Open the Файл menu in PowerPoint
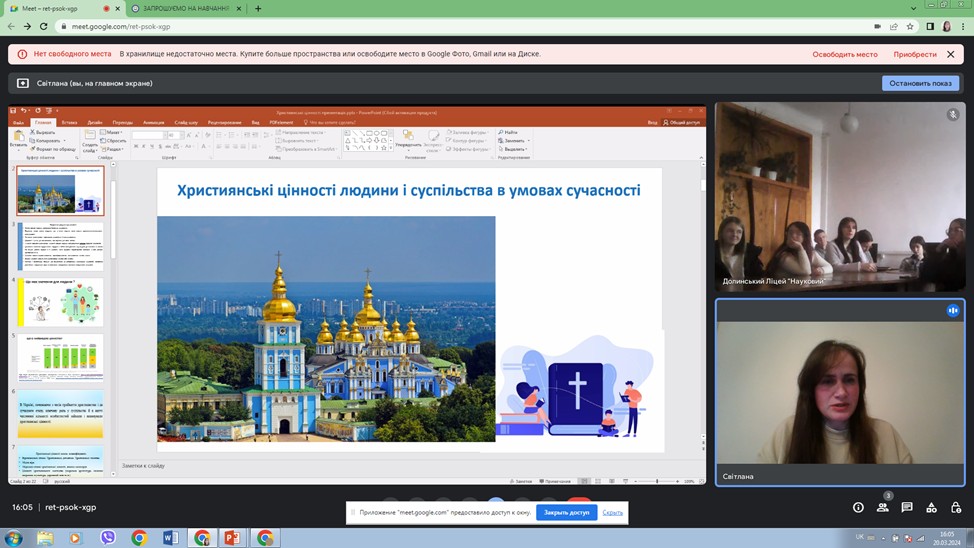This screenshot has width=974, height=548. 19,122
